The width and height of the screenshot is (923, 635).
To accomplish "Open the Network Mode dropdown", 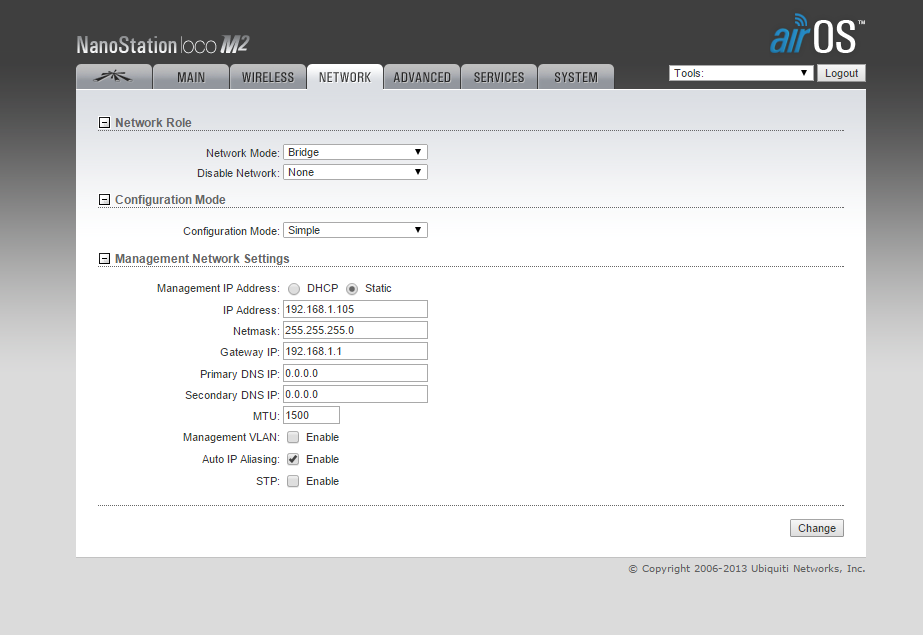I will click(x=356, y=152).
